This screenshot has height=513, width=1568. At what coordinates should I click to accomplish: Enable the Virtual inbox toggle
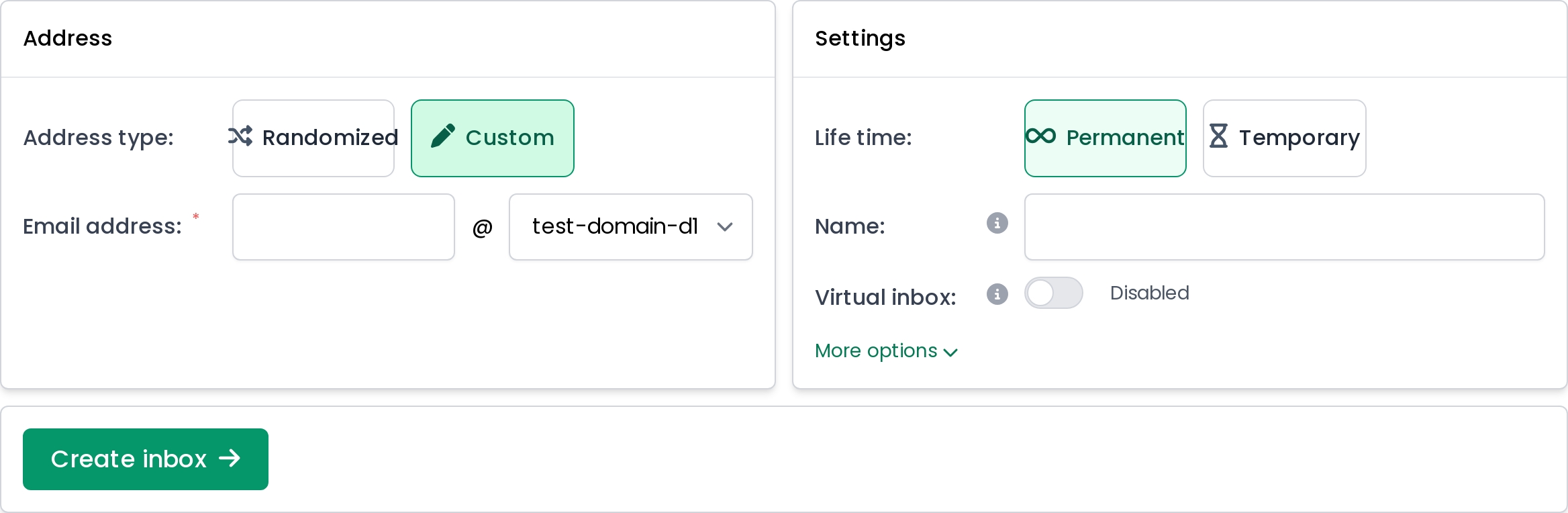(1053, 293)
